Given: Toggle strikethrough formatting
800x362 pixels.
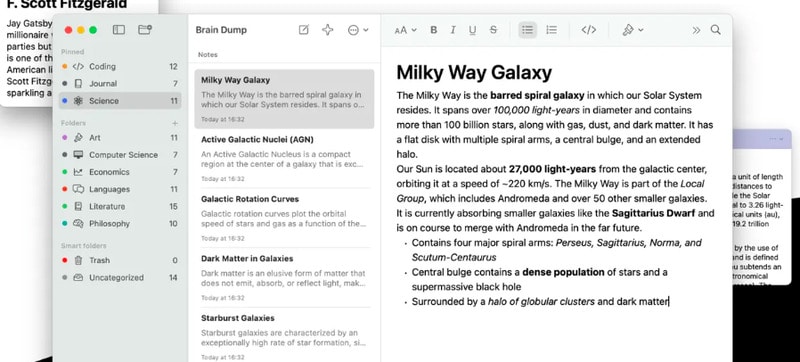Looking at the screenshot, I should (493, 30).
